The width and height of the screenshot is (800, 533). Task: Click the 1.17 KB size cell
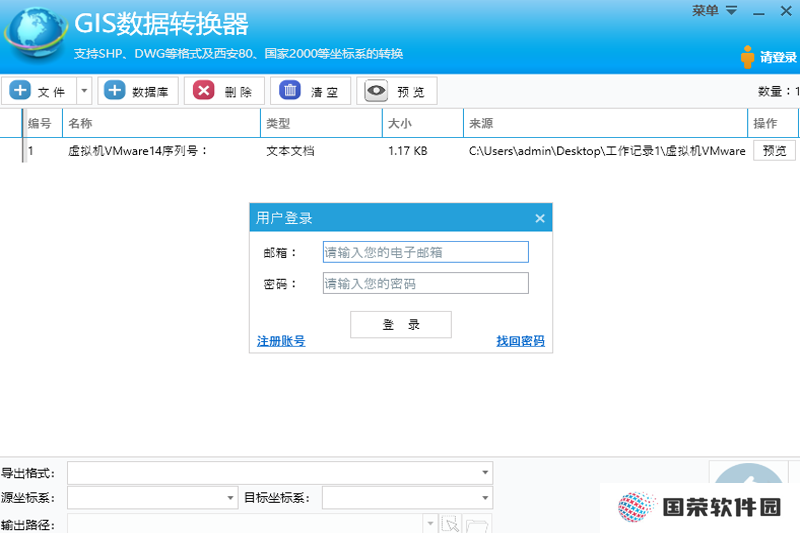408,151
